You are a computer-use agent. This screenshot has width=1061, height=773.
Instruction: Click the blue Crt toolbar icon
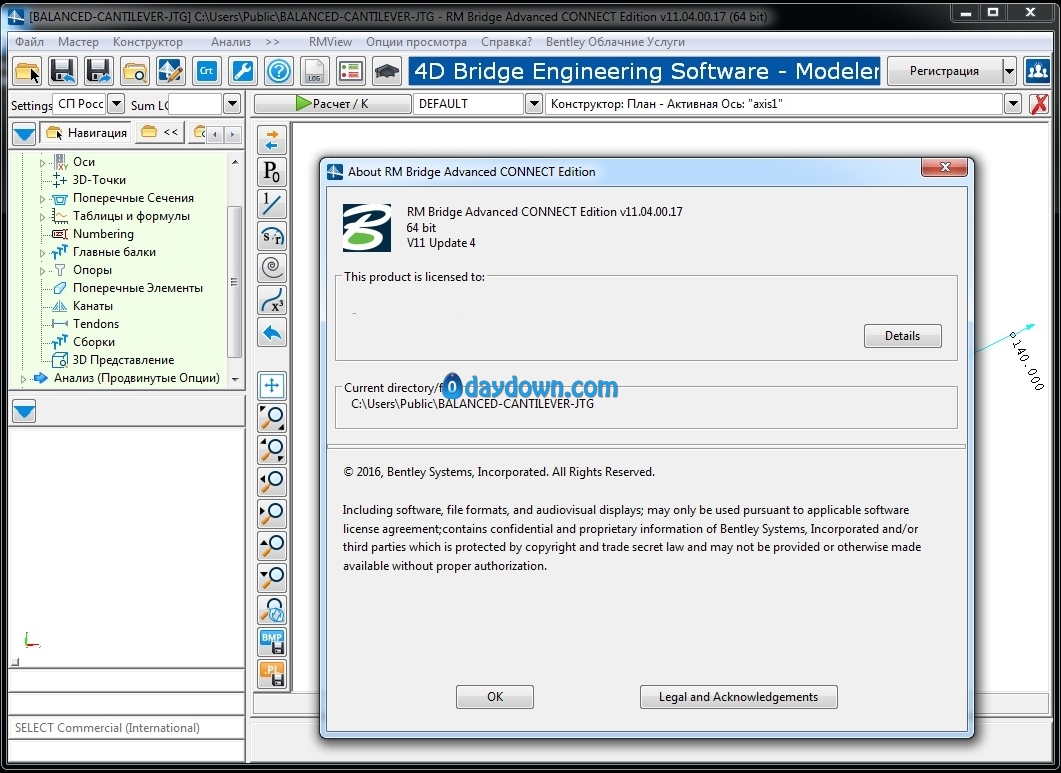[x=207, y=71]
